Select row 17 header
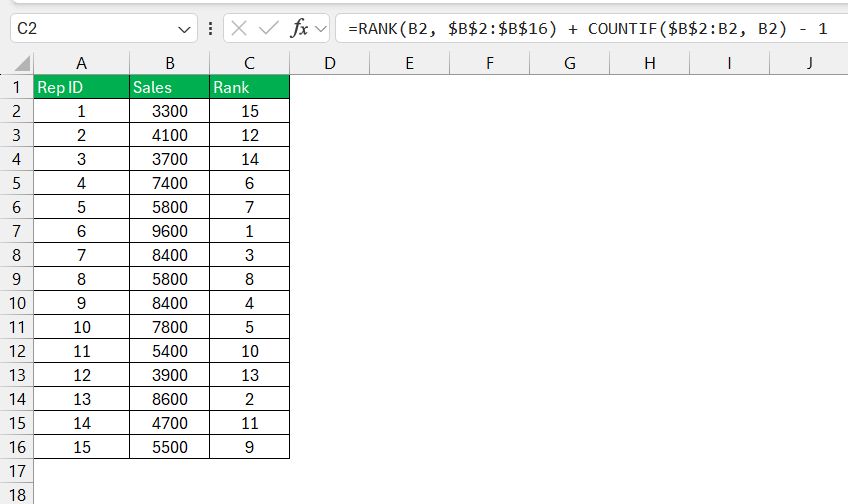Image resolution: width=848 pixels, height=504 pixels. pyautogui.click(x=17, y=471)
